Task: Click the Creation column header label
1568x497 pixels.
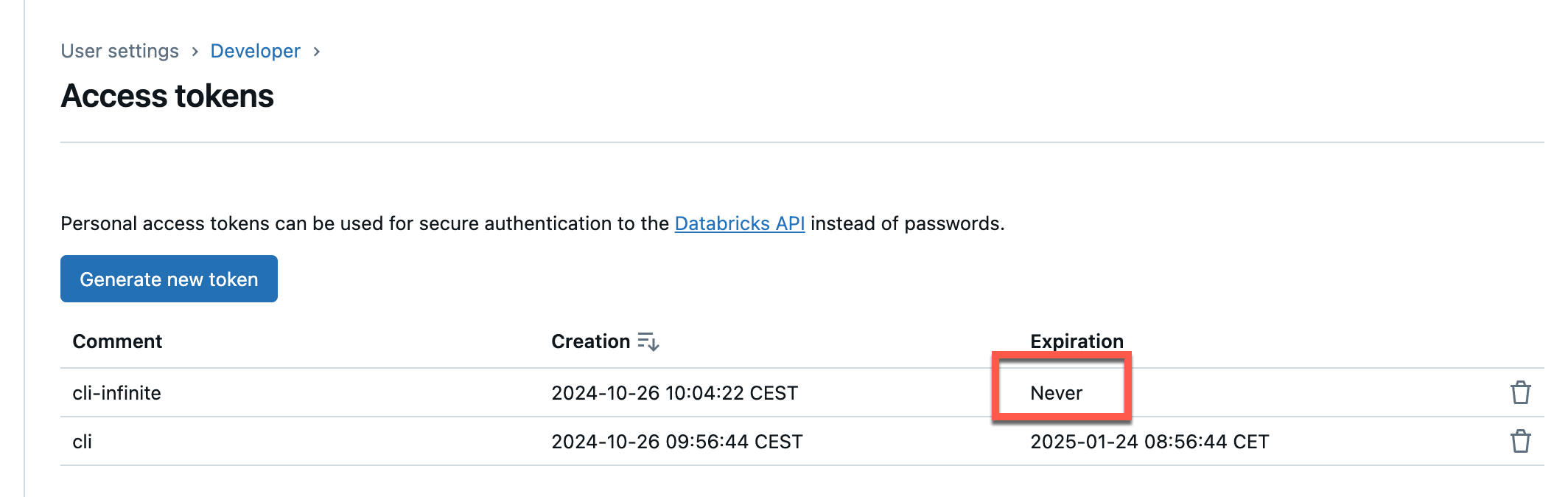Action: [x=590, y=341]
